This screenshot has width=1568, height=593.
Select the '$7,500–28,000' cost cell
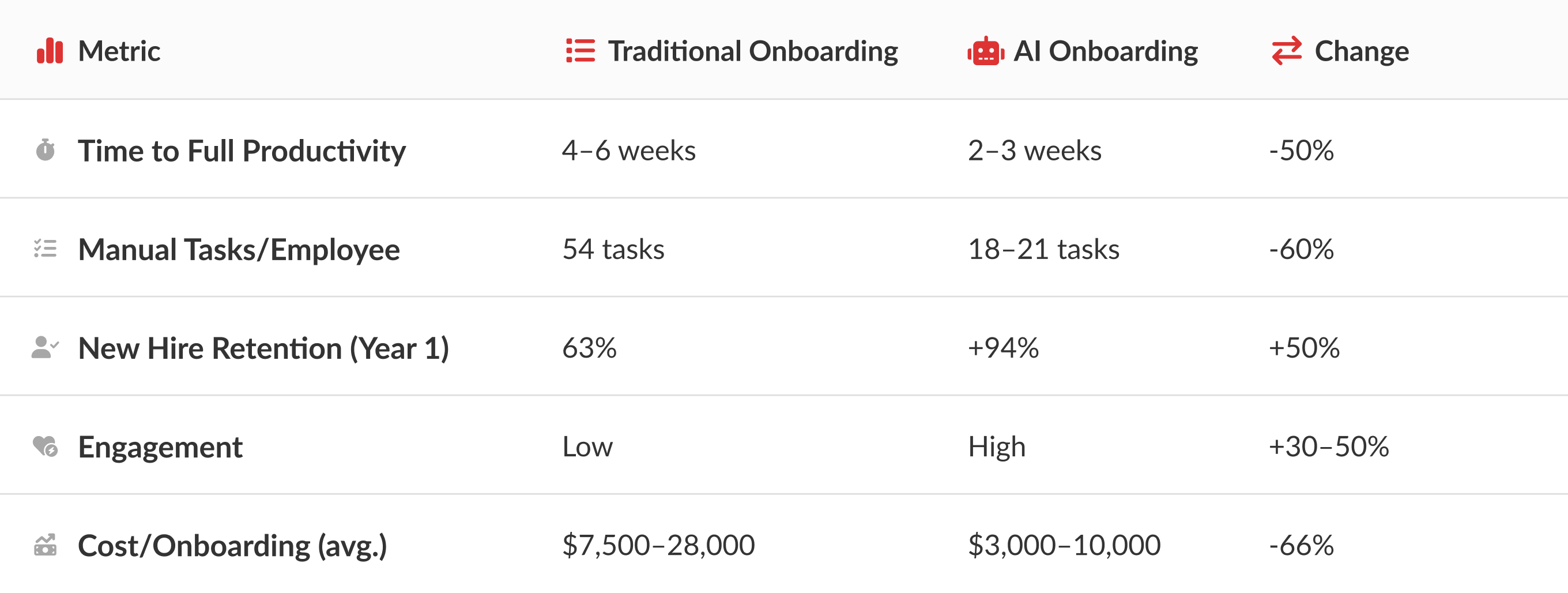tap(658, 545)
